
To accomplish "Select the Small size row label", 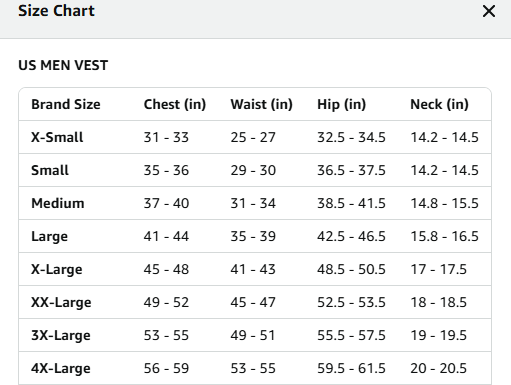I will point(50,170).
